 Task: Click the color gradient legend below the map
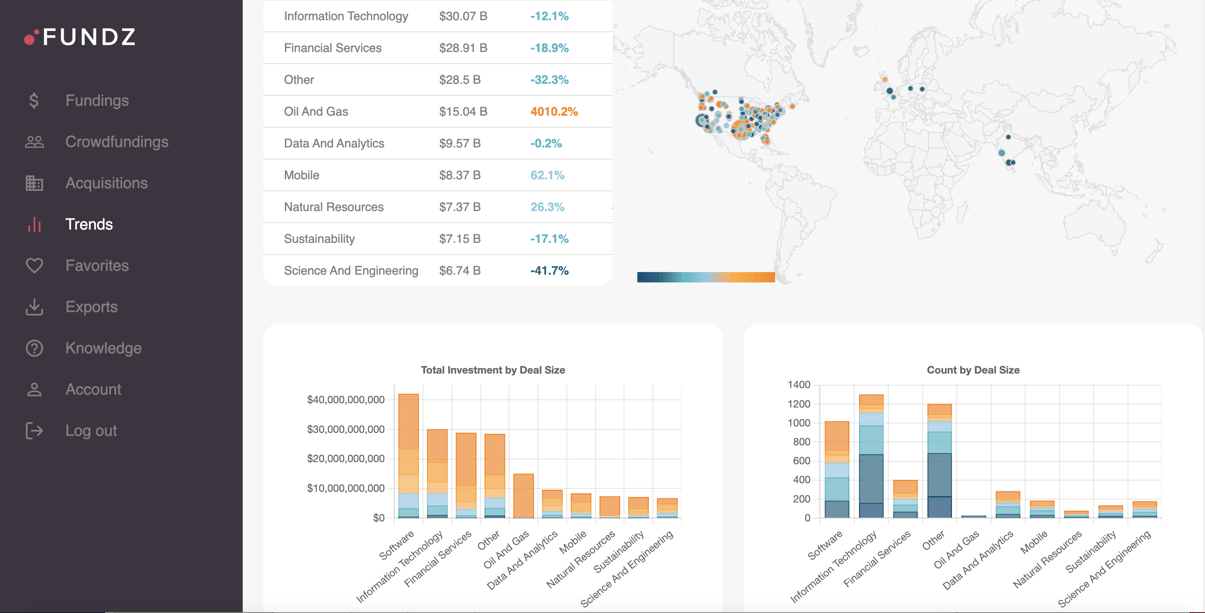705,277
